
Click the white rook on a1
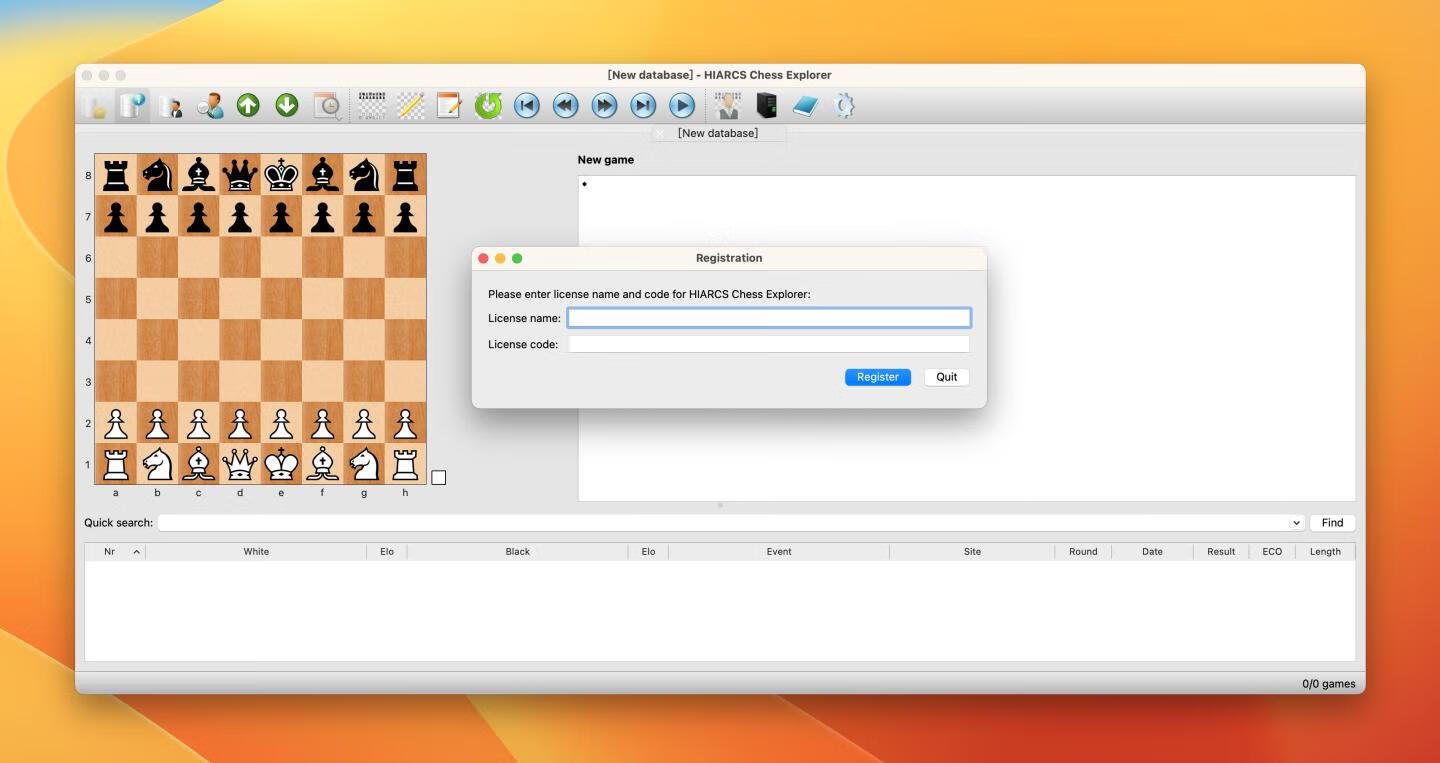pyautogui.click(x=116, y=464)
